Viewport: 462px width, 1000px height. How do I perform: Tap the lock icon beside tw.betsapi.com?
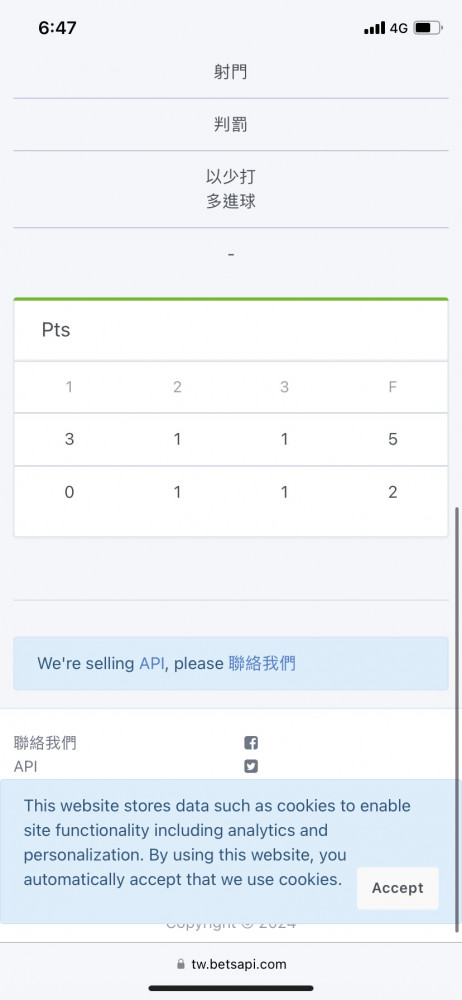(181, 964)
